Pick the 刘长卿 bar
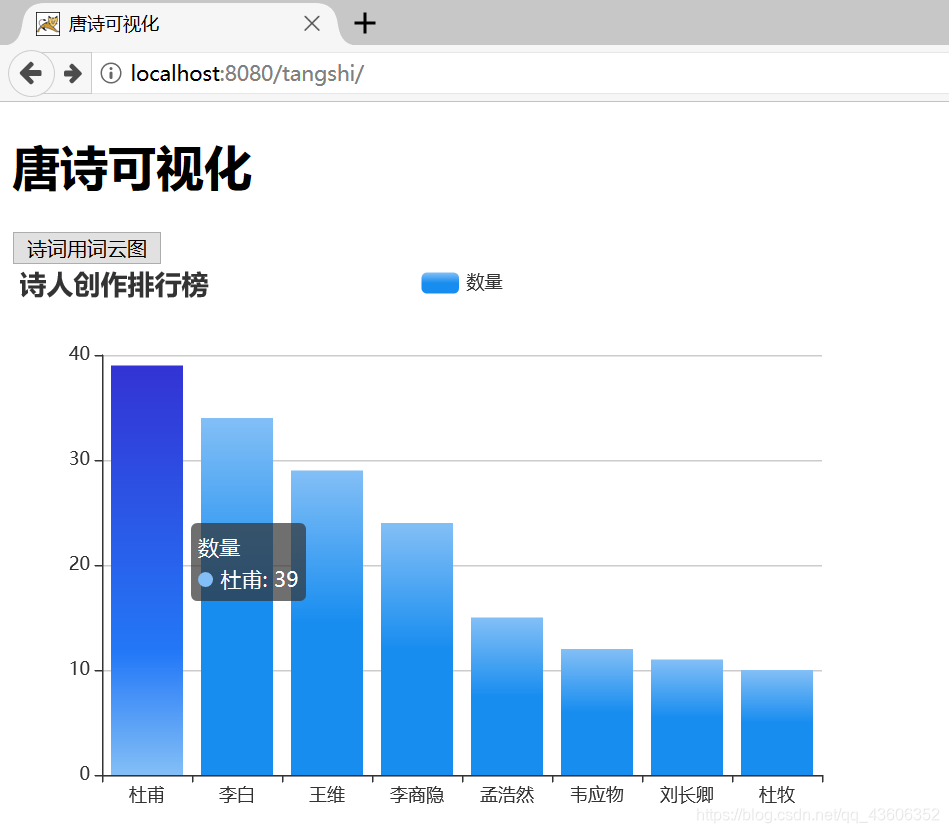949x833 pixels. pyautogui.click(x=687, y=717)
